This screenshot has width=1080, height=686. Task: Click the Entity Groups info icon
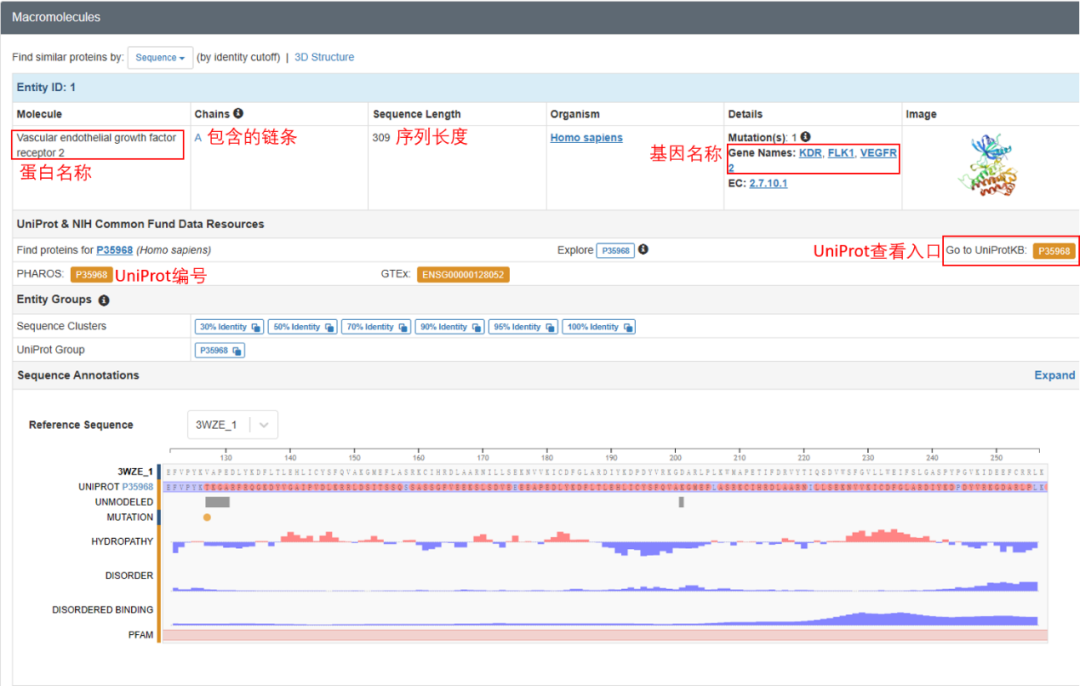coord(104,300)
